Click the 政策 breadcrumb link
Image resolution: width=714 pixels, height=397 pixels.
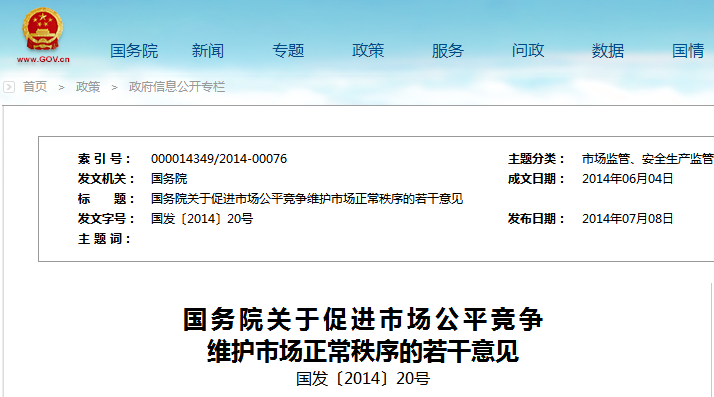coord(88,87)
